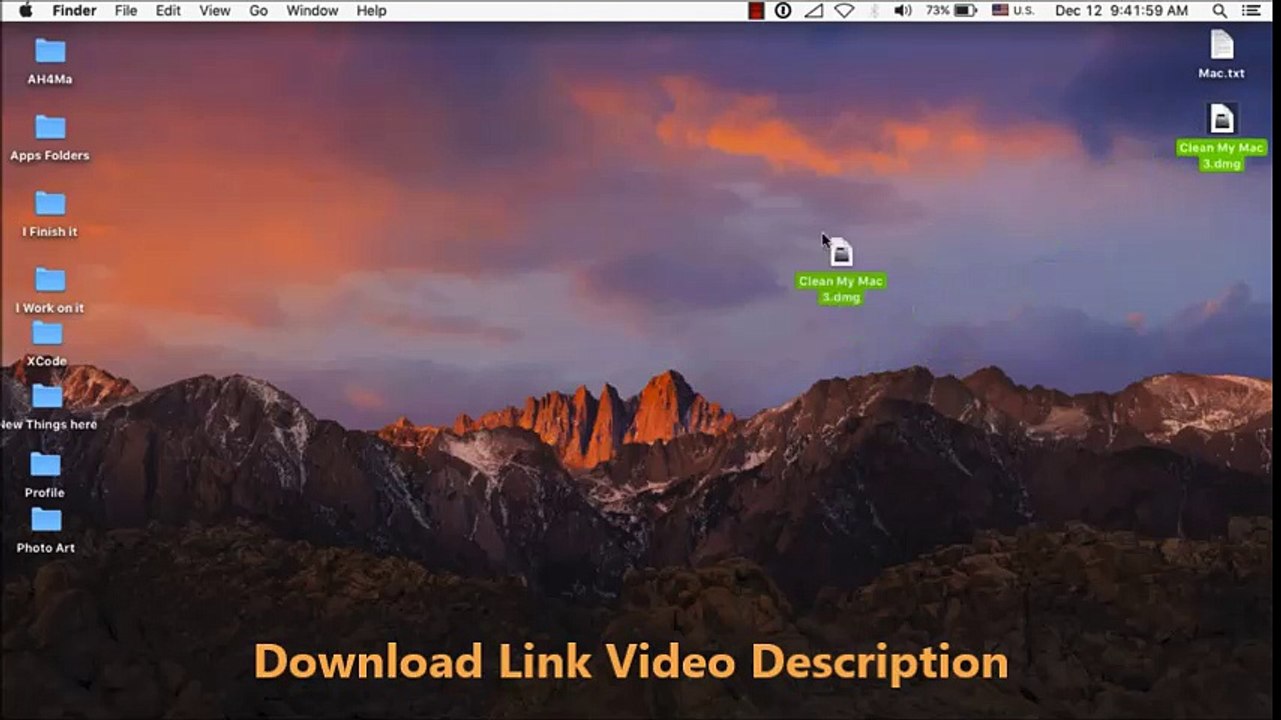The height and width of the screenshot is (720, 1281).
Task: Click the red status icon in menu bar
Action: pos(757,10)
